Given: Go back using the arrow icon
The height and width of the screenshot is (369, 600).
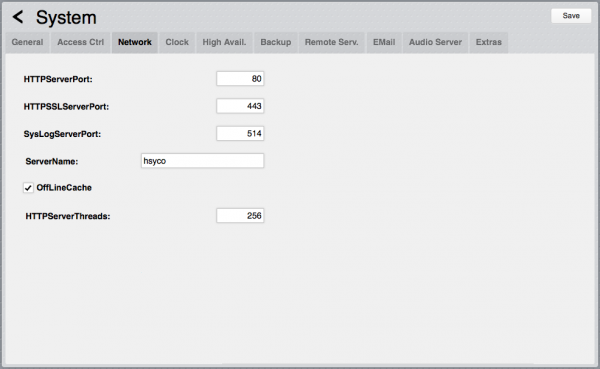Looking at the screenshot, I should point(18,17).
